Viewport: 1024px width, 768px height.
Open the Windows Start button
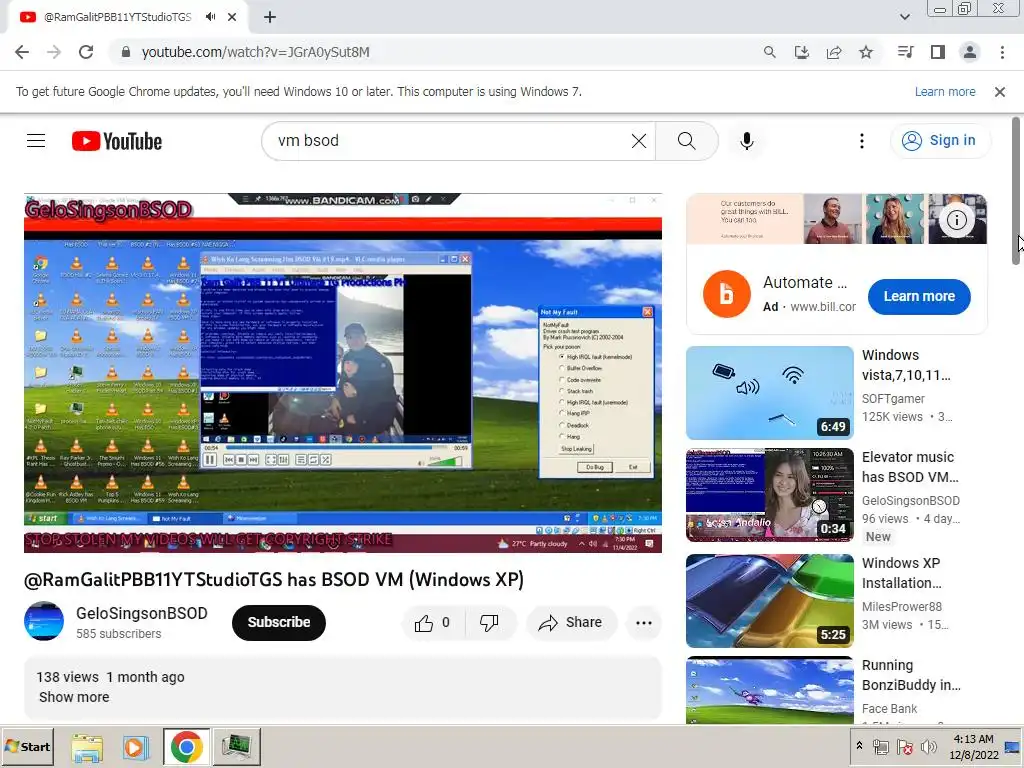[27, 746]
